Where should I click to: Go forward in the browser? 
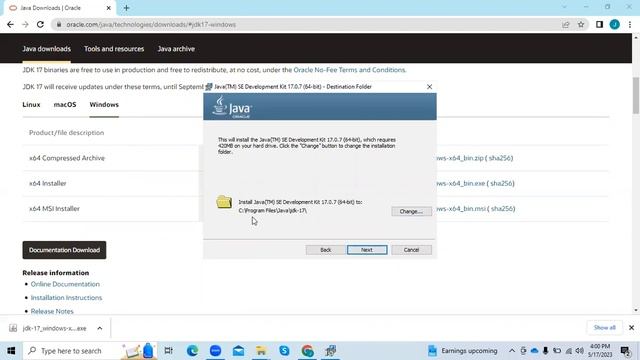pos(25,24)
